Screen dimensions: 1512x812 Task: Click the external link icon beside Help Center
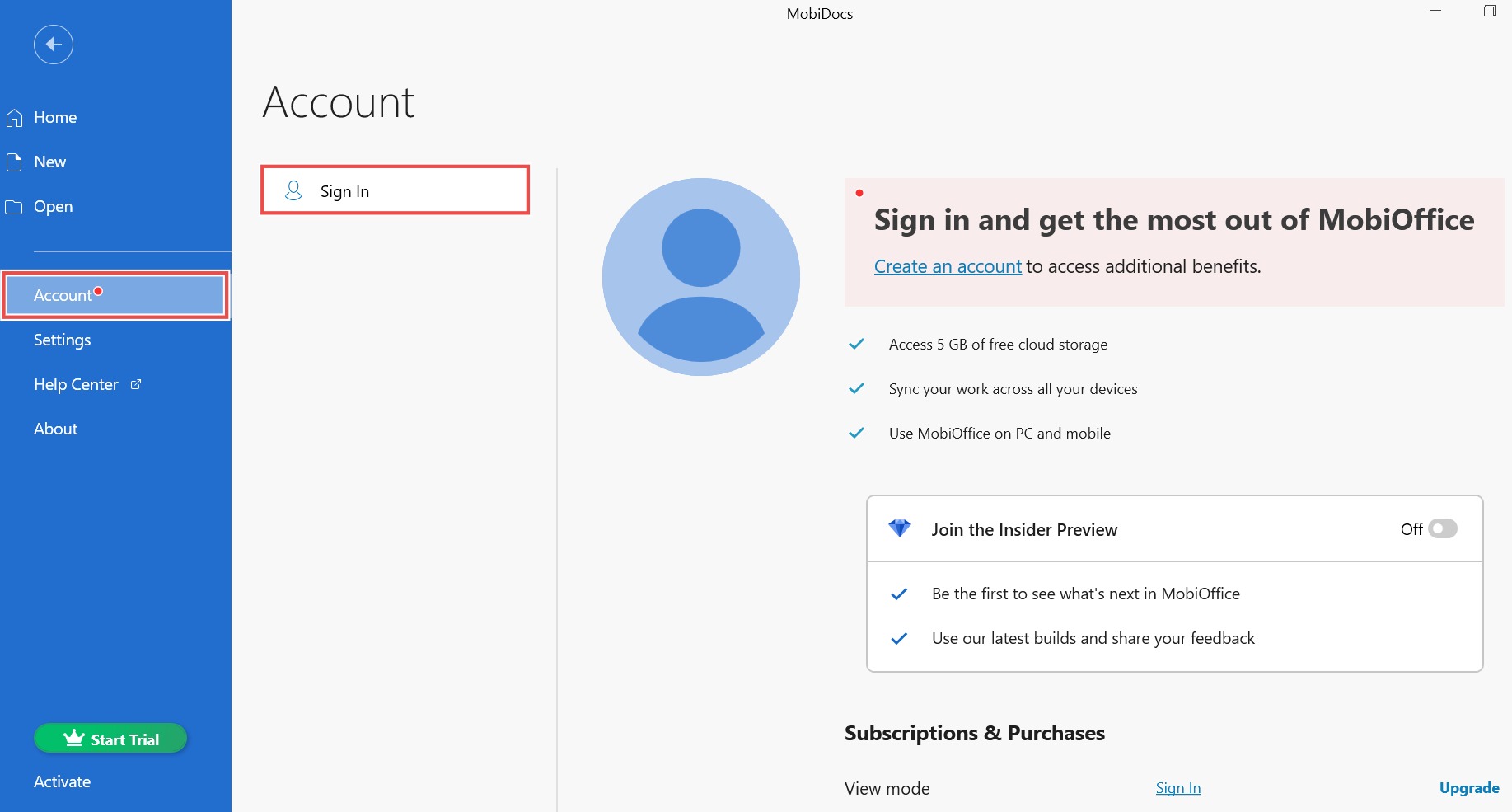point(136,384)
